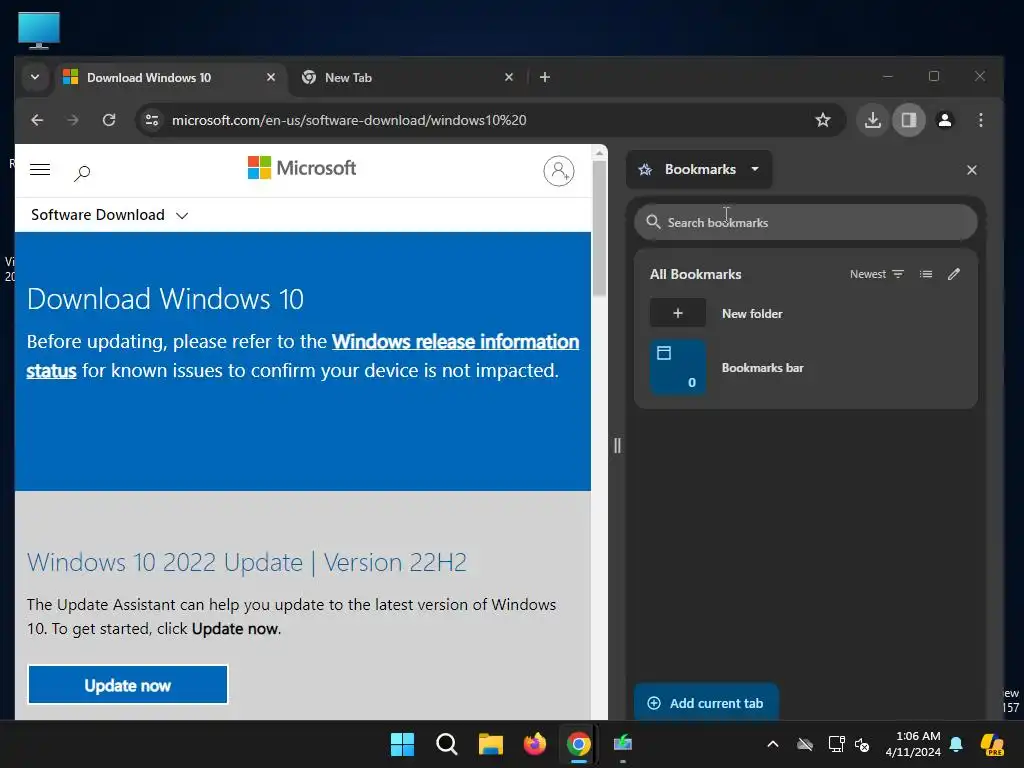Click the Chrome taskbar icon
This screenshot has width=1024, height=768.
(579, 744)
